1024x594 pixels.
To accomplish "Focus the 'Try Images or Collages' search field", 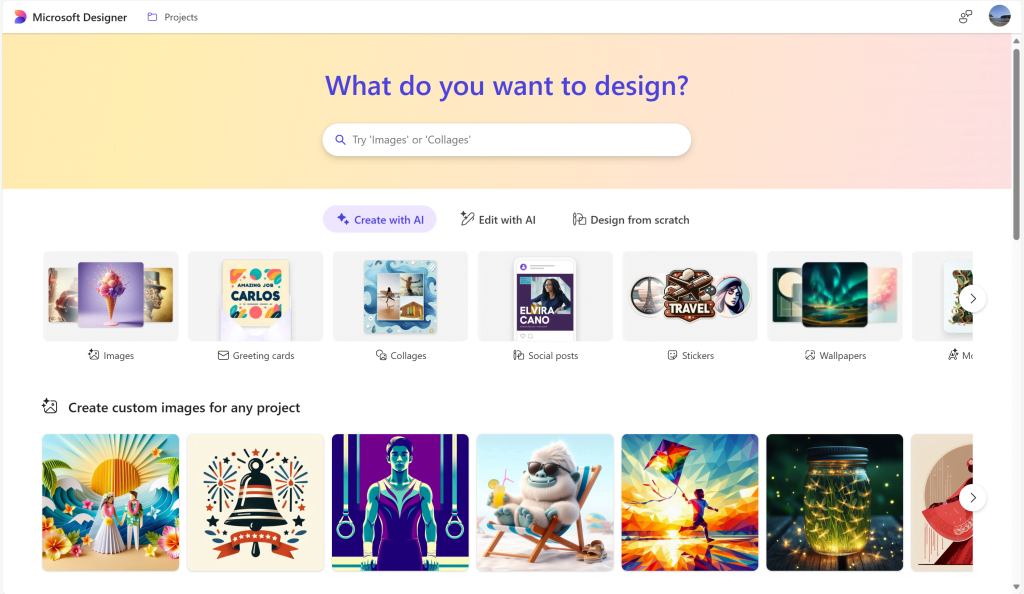I will [x=507, y=140].
